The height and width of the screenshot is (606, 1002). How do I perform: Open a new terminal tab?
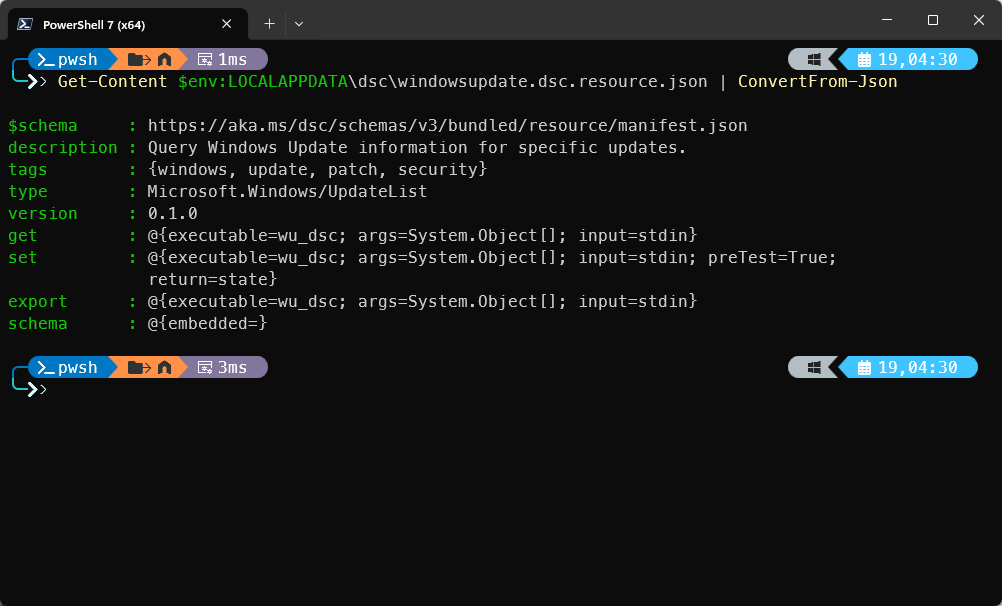(270, 24)
